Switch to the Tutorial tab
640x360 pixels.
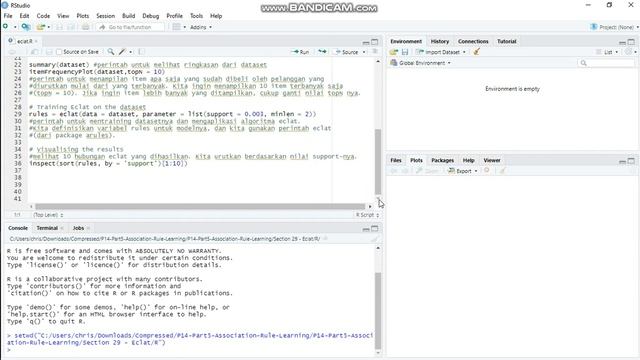pos(507,41)
